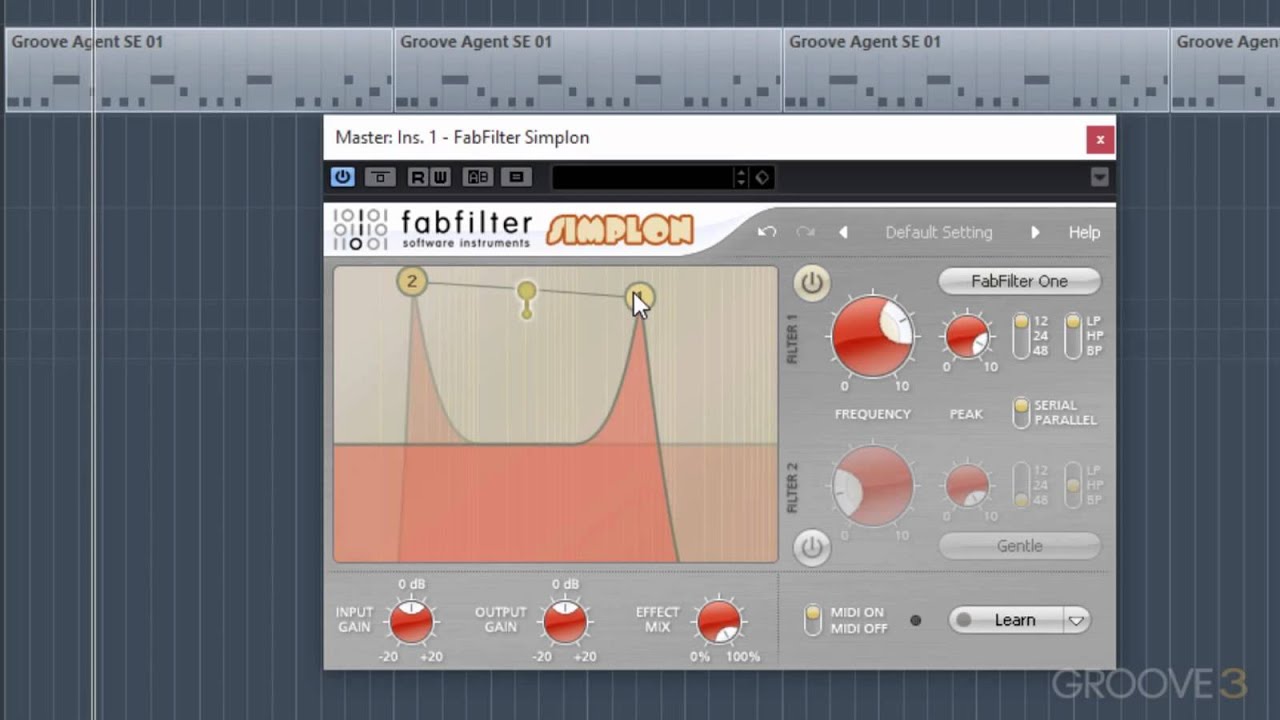
Task: Enable the Read automation R button
Action: pos(417,177)
